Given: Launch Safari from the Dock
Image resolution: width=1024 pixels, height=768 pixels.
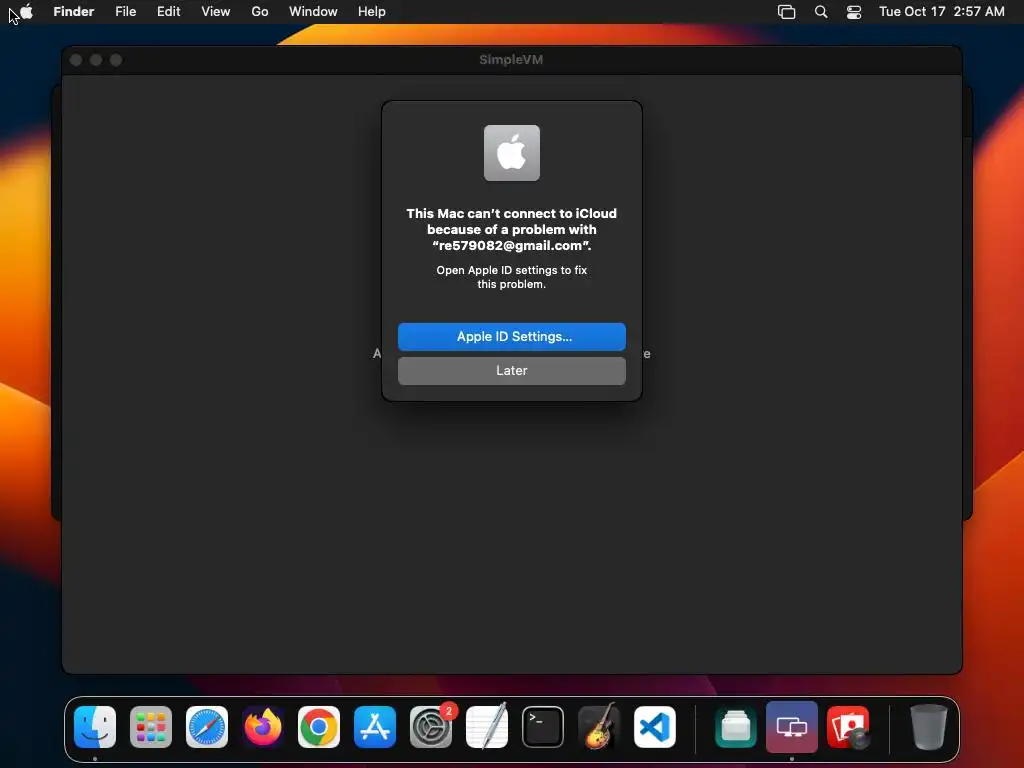Looking at the screenshot, I should [207, 727].
